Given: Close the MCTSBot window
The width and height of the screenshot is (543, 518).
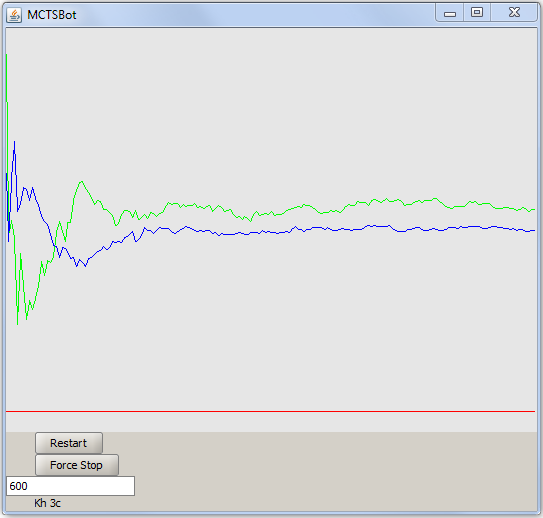Looking at the screenshot, I should click(514, 13).
